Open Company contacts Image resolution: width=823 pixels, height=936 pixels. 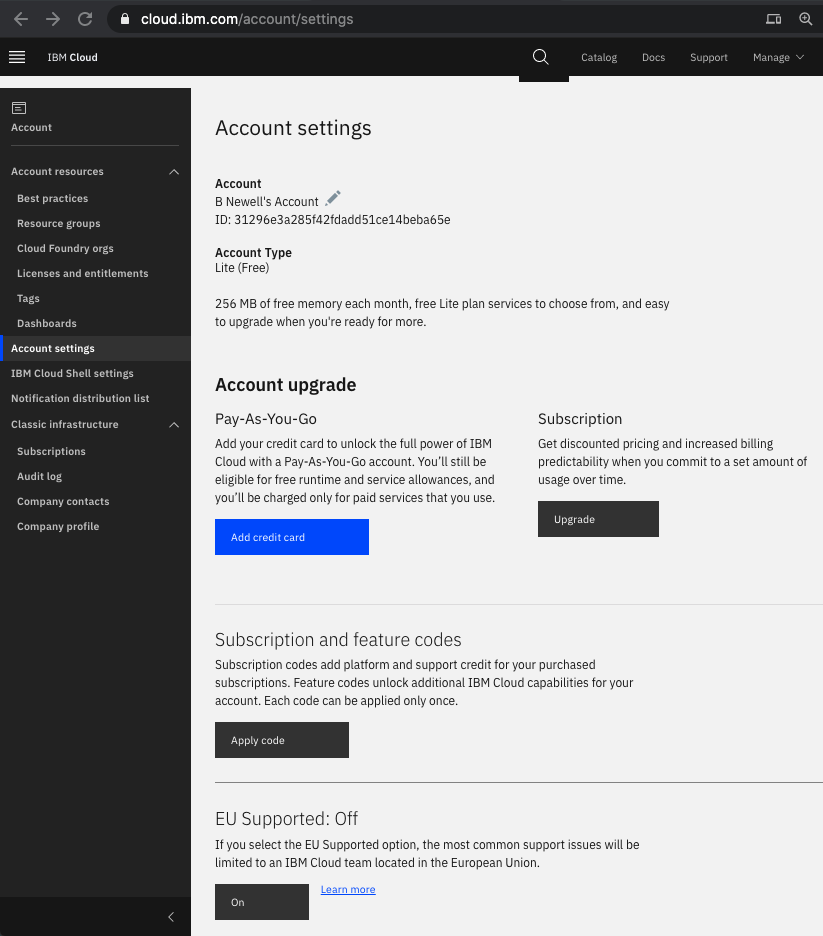(x=63, y=501)
